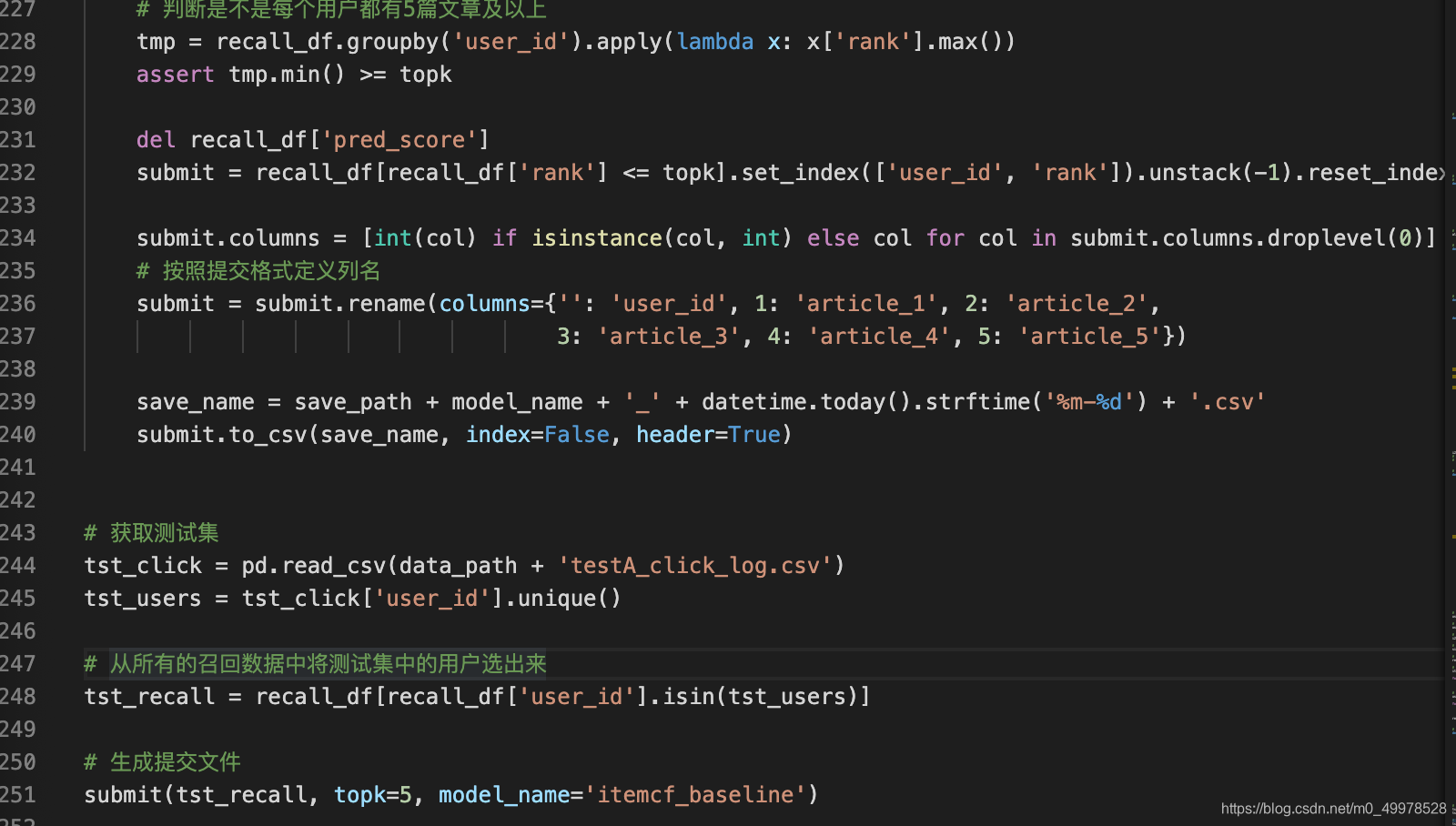This screenshot has height=826, width=1456.
Task: Click 'strftime' method on line 239
Action: point(977,402)
